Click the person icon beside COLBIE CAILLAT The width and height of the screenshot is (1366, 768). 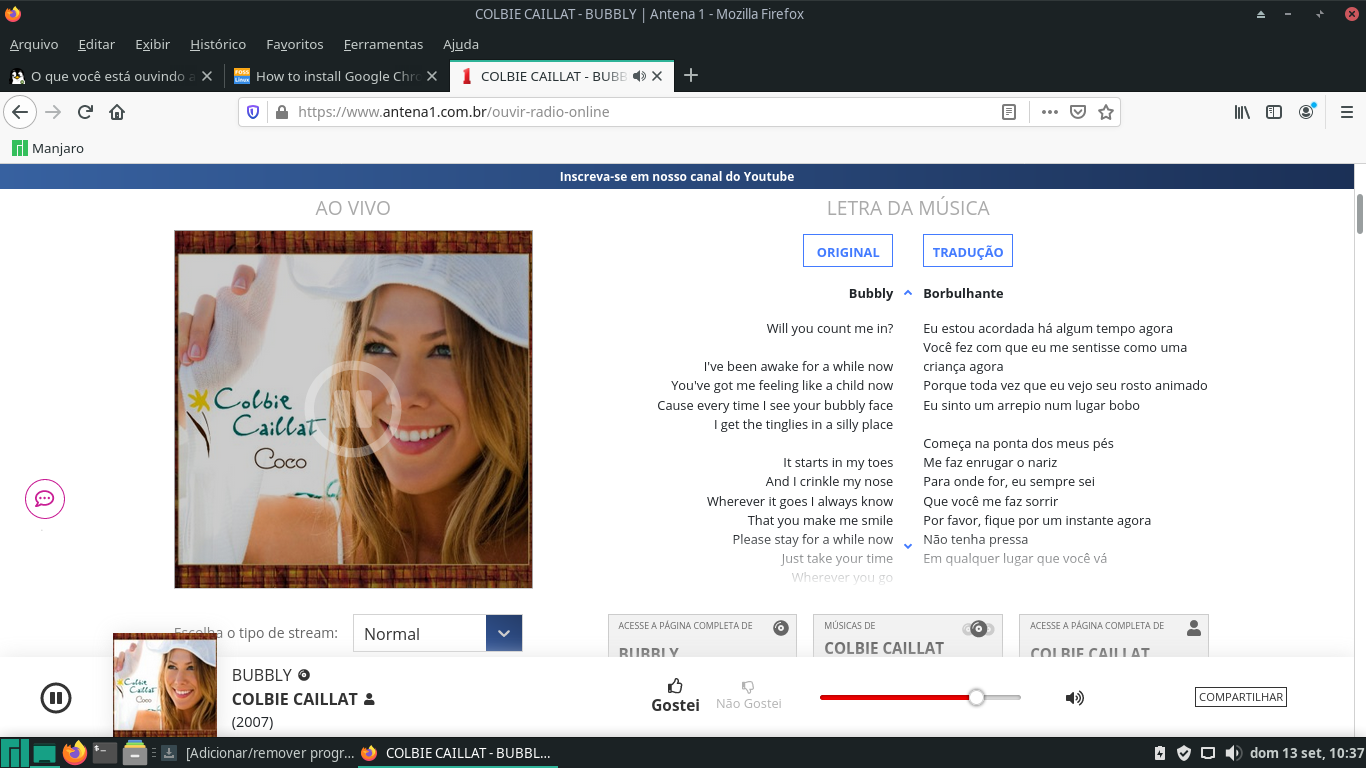coord(369,699)
